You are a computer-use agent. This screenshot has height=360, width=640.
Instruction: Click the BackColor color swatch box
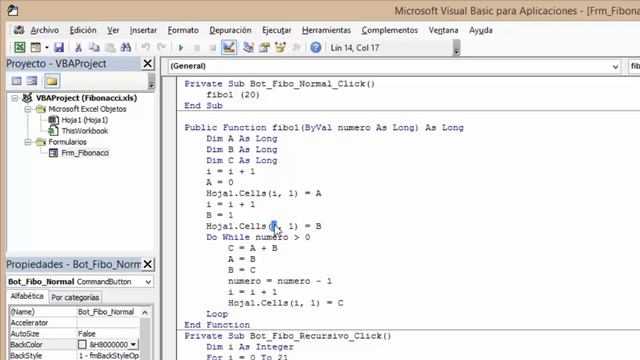point(82,345)
